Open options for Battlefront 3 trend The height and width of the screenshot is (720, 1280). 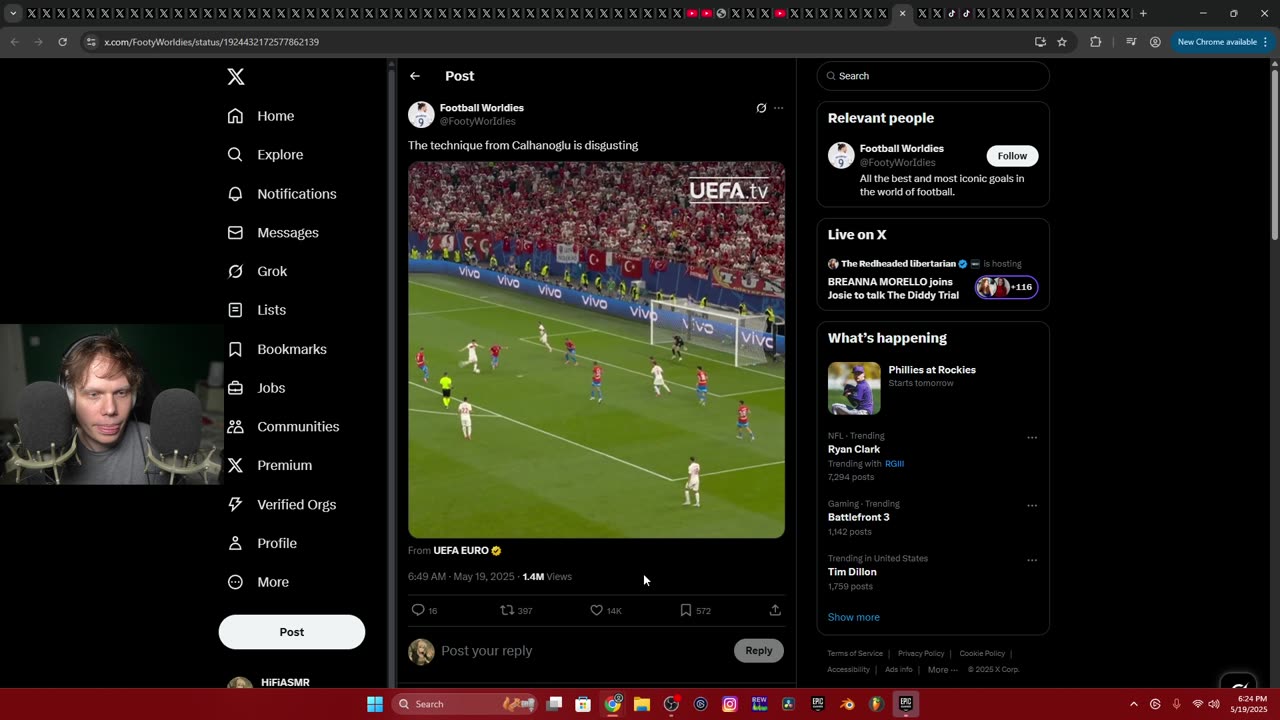pos(1032,506)
